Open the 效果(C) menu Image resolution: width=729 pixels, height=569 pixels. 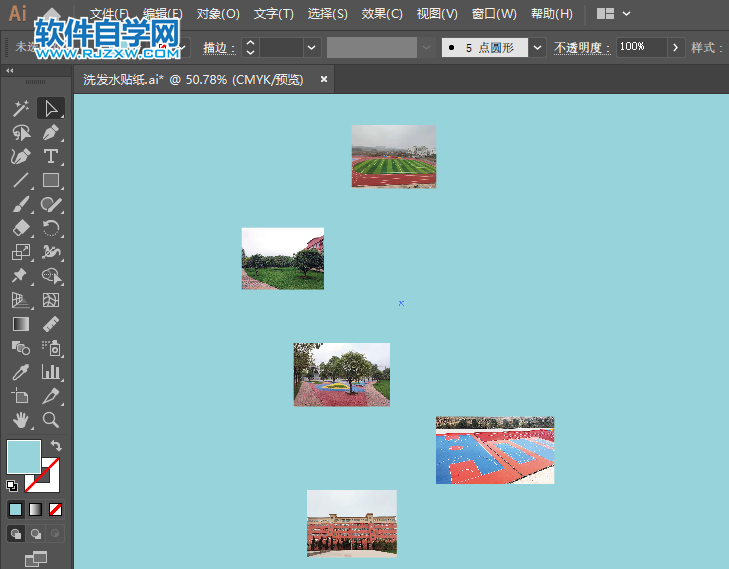pos(382,14)
